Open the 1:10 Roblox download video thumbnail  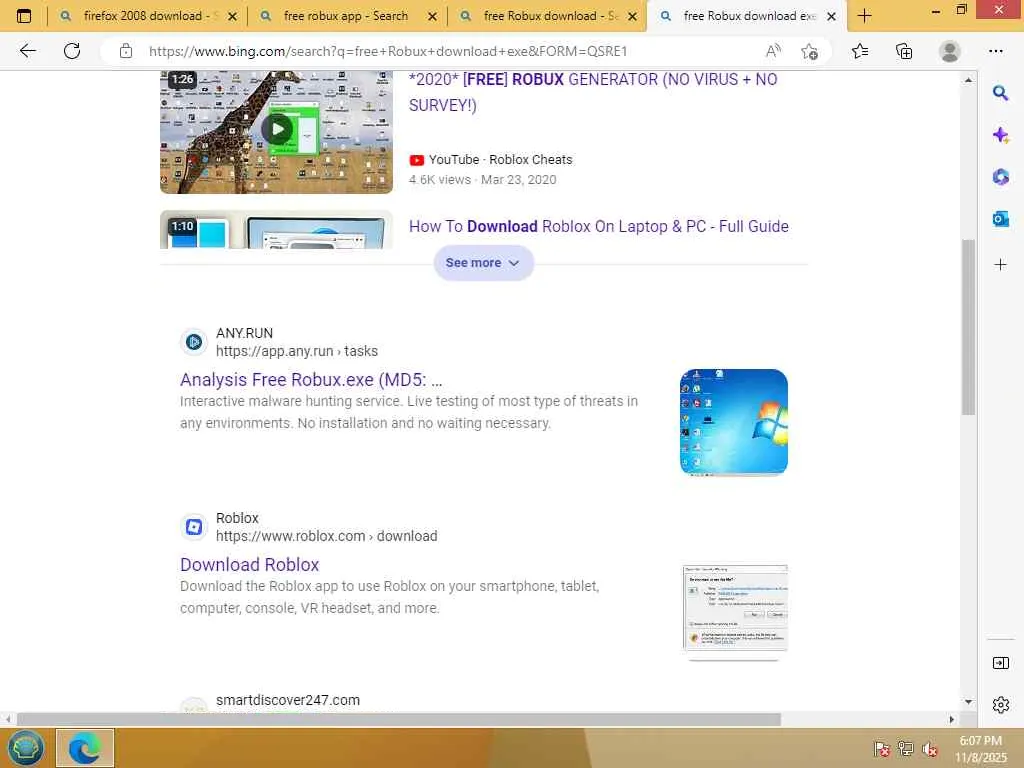point(277,229)
